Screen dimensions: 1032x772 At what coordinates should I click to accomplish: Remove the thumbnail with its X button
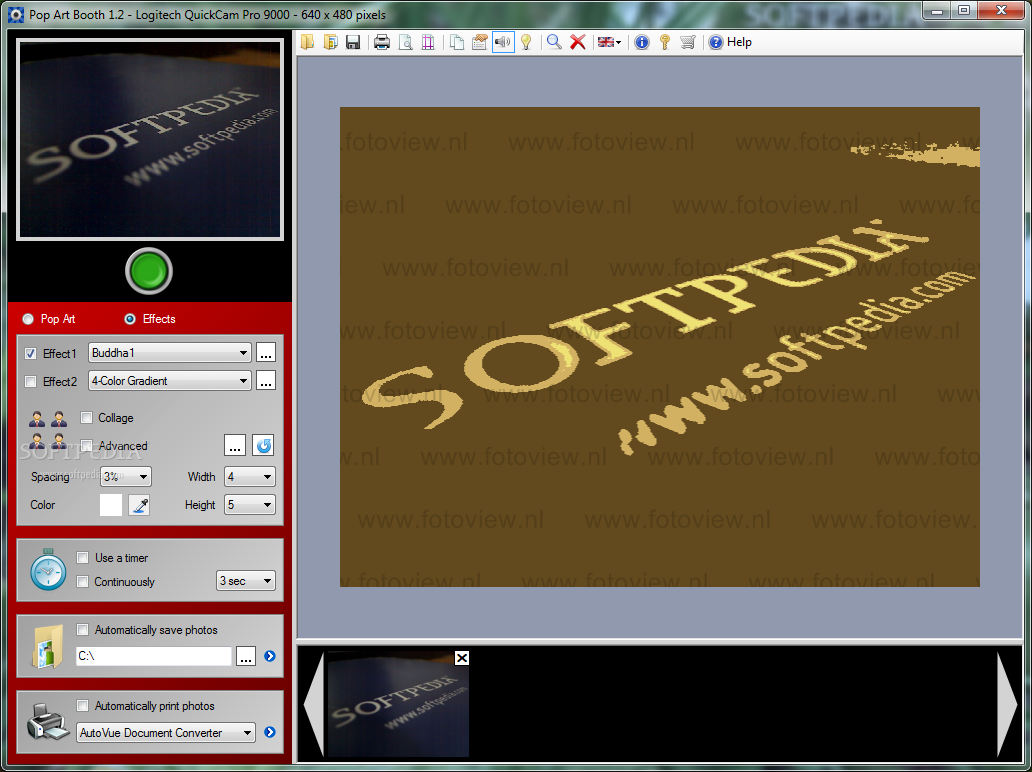(x=462, y=657)
